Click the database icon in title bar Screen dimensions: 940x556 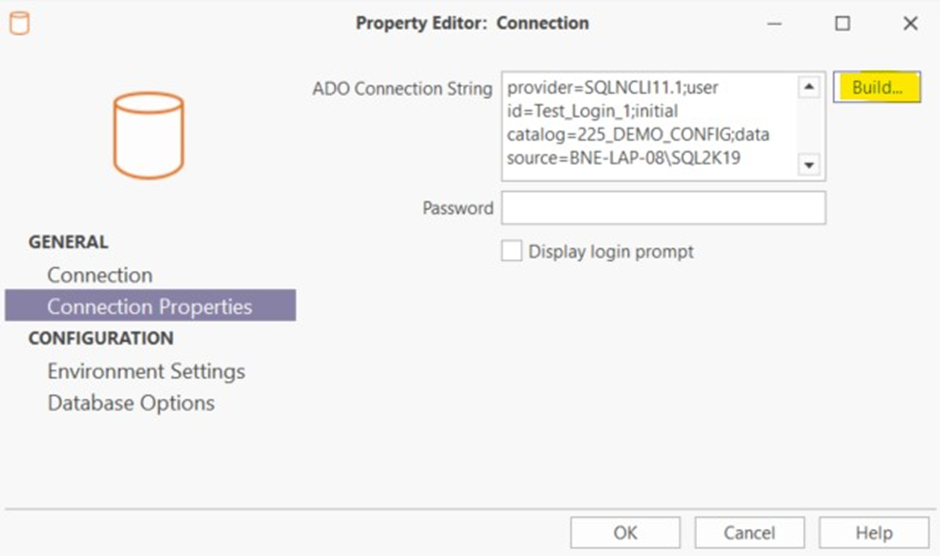tap(19, 23)
